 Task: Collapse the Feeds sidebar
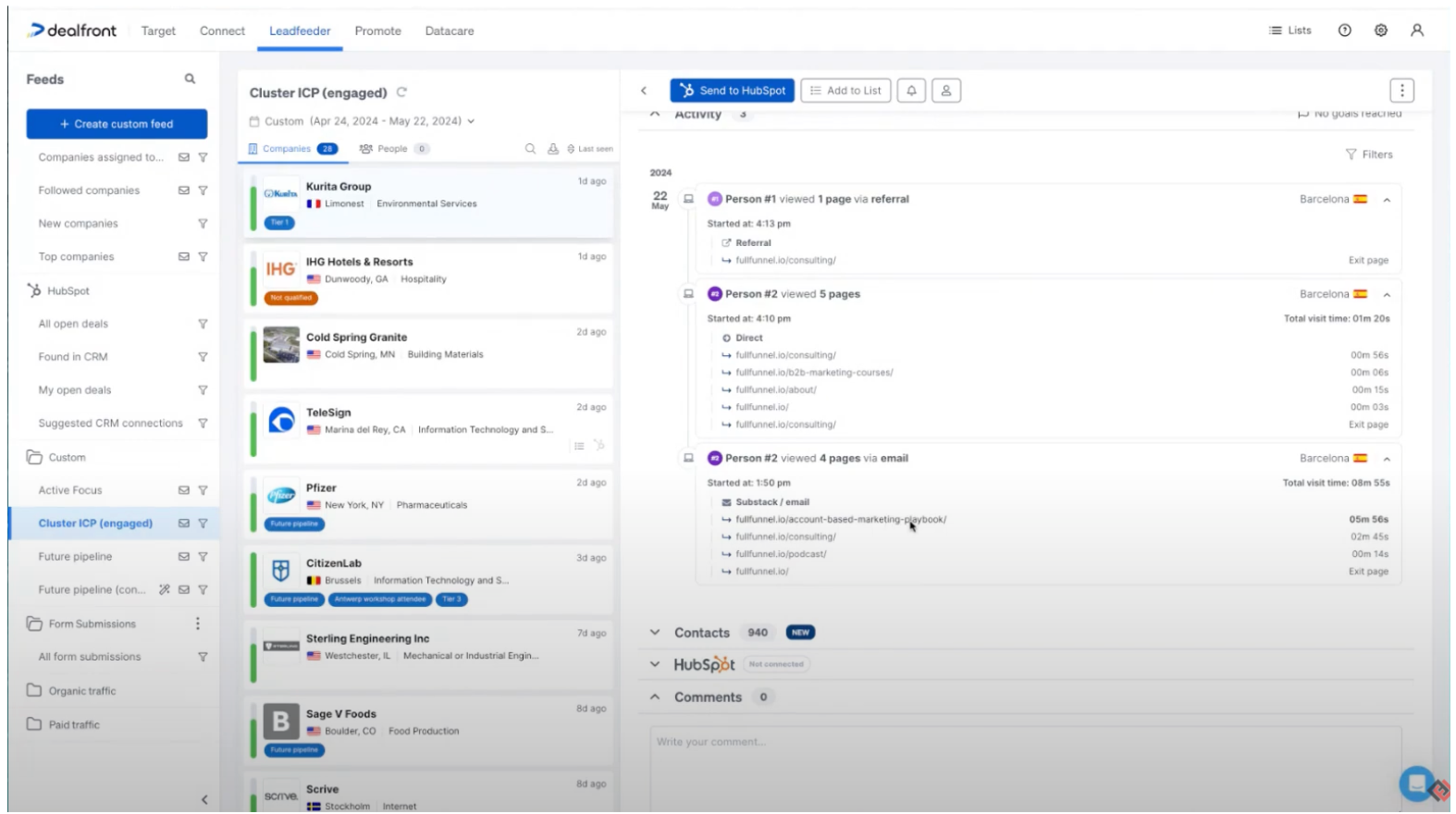click(204, 799)
